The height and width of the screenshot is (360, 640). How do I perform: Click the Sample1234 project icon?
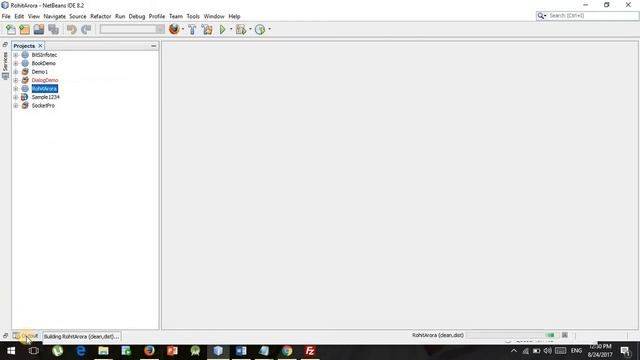pos(25,97)
